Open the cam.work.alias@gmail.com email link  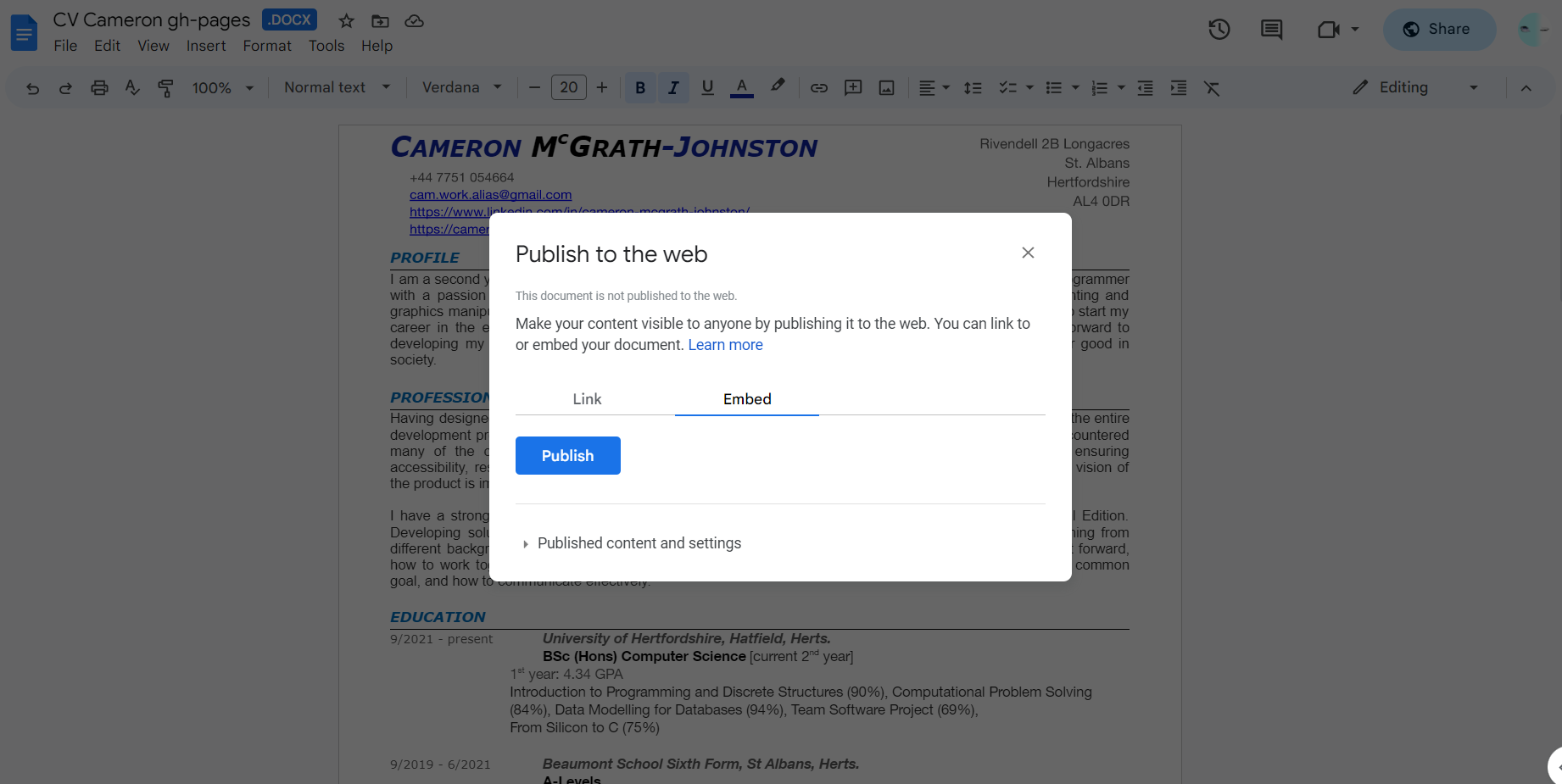point(490,195)
